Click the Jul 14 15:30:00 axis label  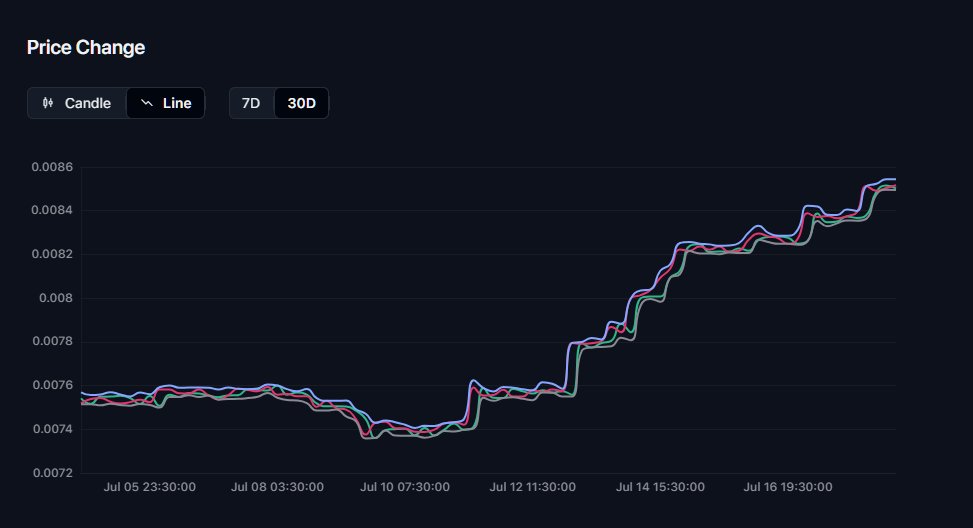(x=660, y=487)
